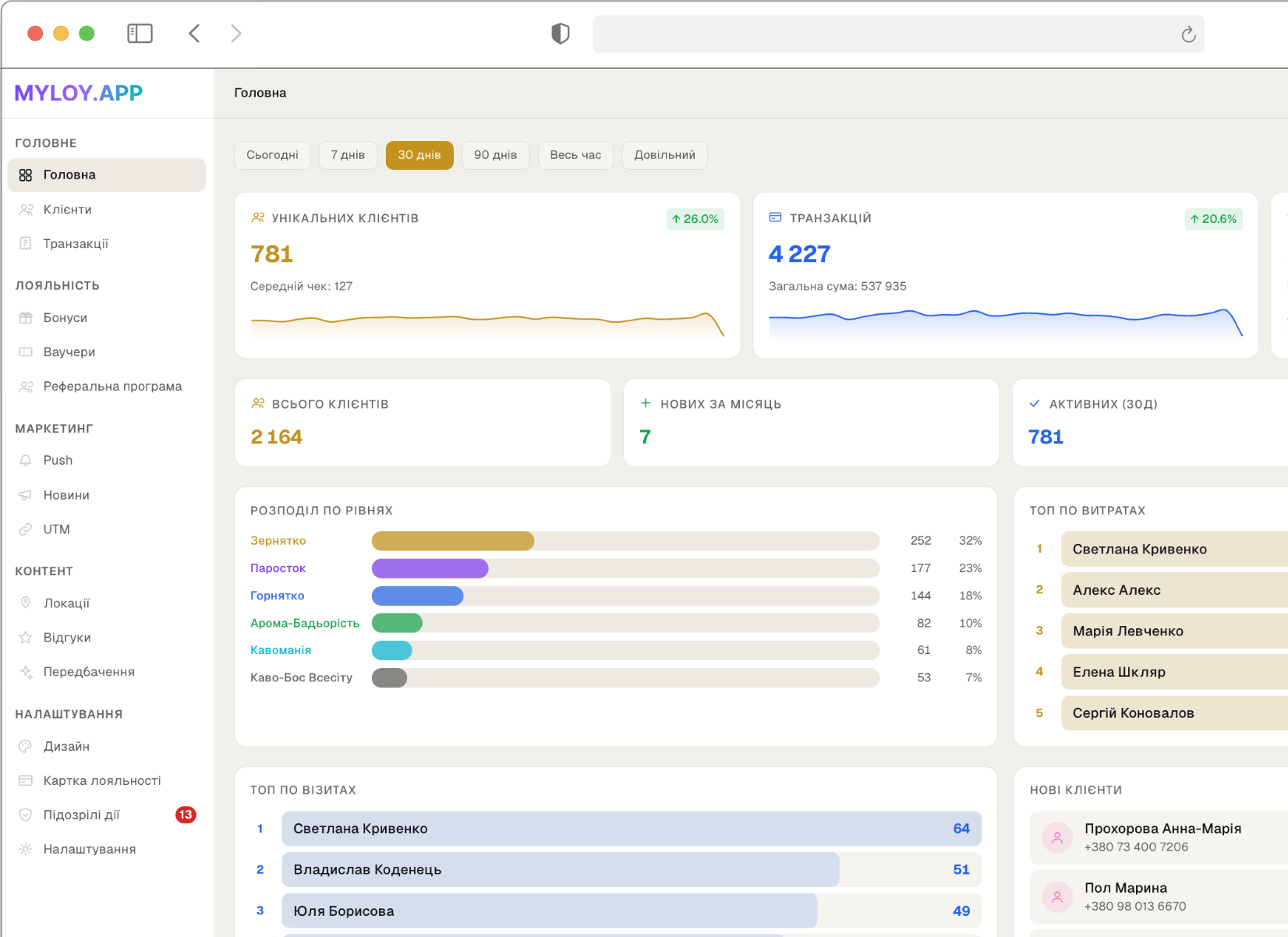Click the UTM link icon
The image size is (1288, 937).
pyautogui.click(x=26, y=529)
